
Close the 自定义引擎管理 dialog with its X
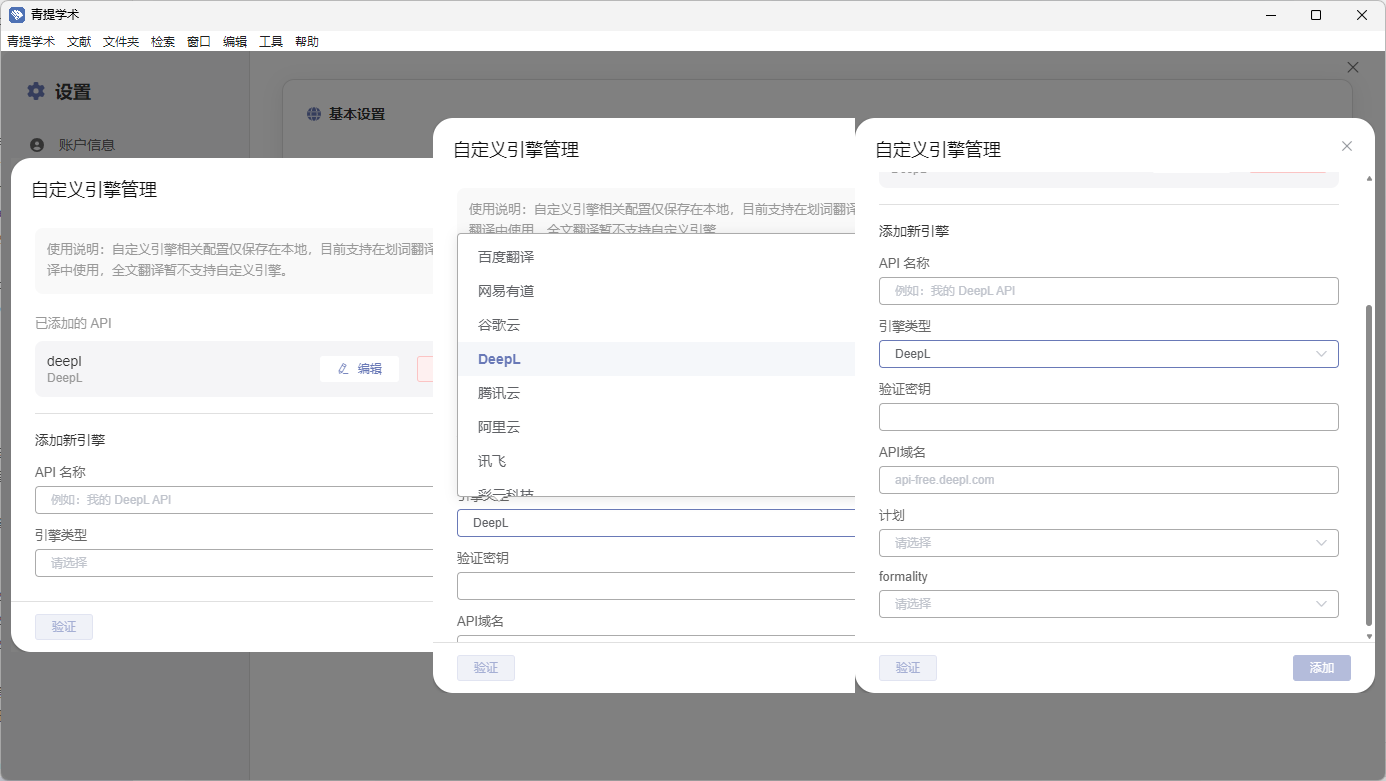coord(1346,146)
